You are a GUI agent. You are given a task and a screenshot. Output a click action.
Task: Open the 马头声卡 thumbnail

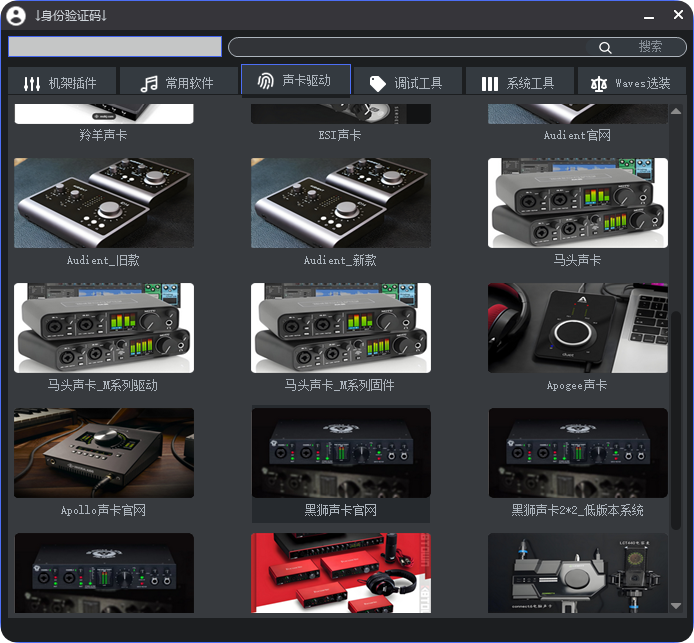[x=578, y=203]
